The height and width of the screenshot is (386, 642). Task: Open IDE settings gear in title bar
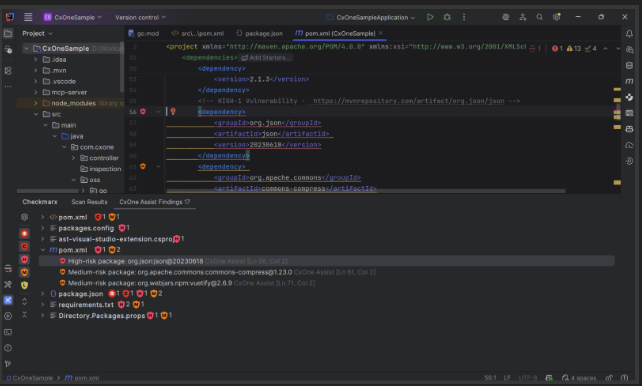(x=556, y=17)
